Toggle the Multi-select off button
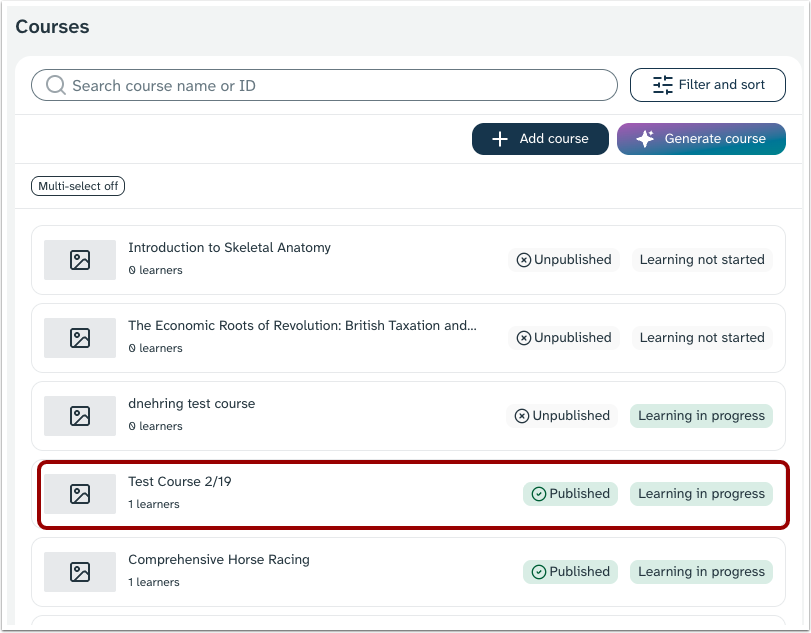This screenshot has height=633, width=811. click(x=78, y=186)
